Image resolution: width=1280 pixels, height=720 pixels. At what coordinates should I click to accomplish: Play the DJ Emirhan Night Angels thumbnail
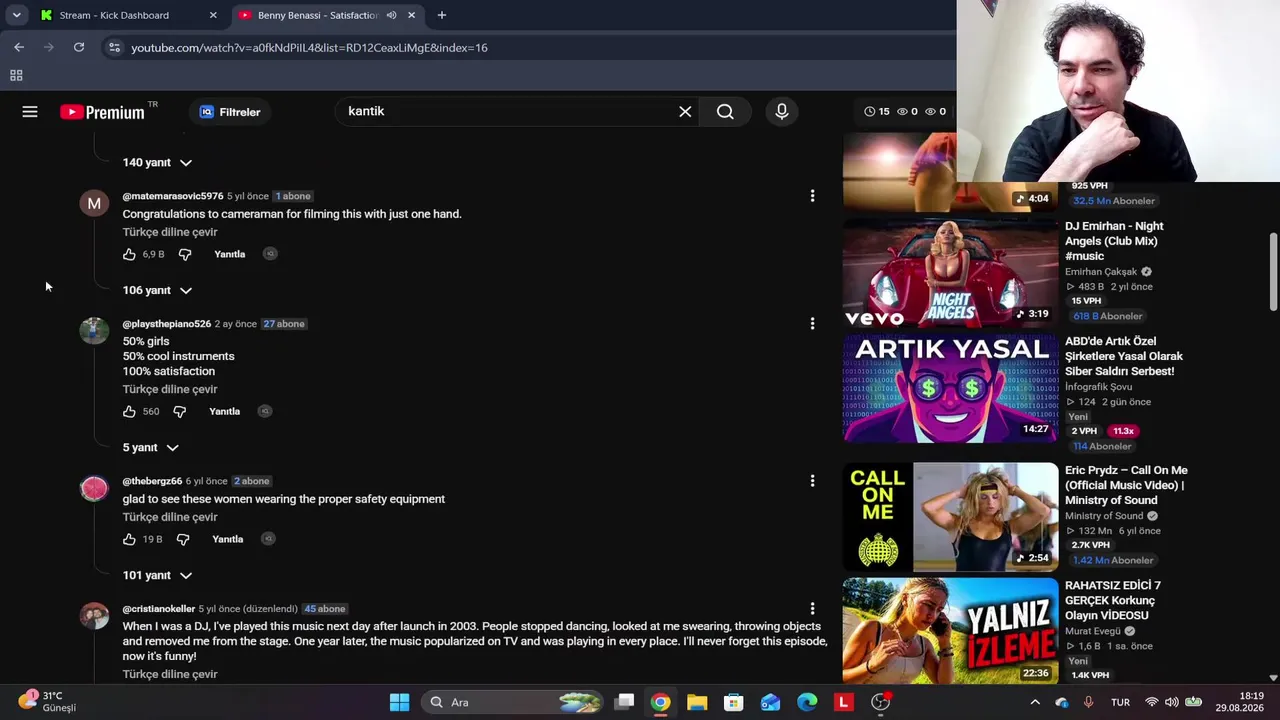coord(950,274)
